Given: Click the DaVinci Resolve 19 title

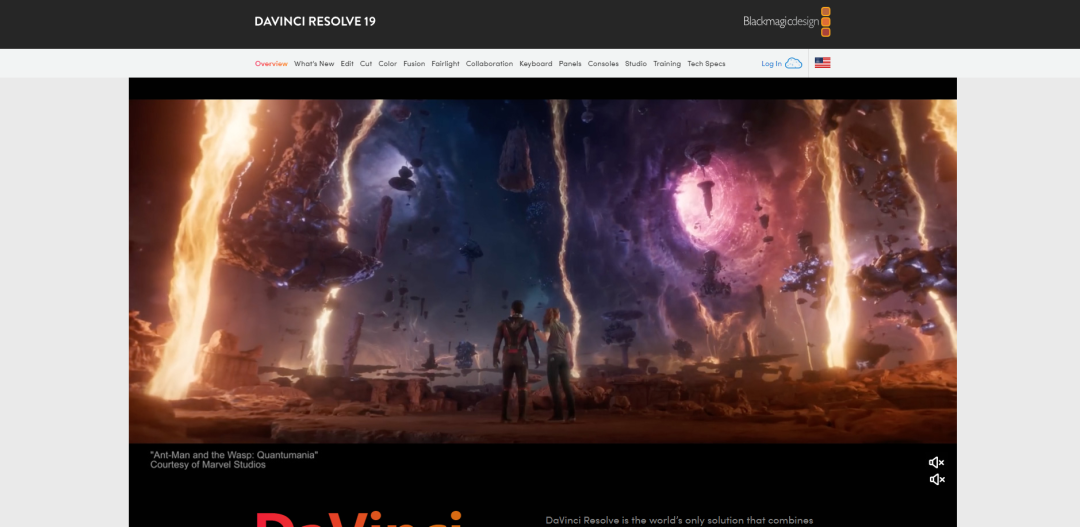Looking at the screenshot, I should pyautogui.click(x=315, y=21).
